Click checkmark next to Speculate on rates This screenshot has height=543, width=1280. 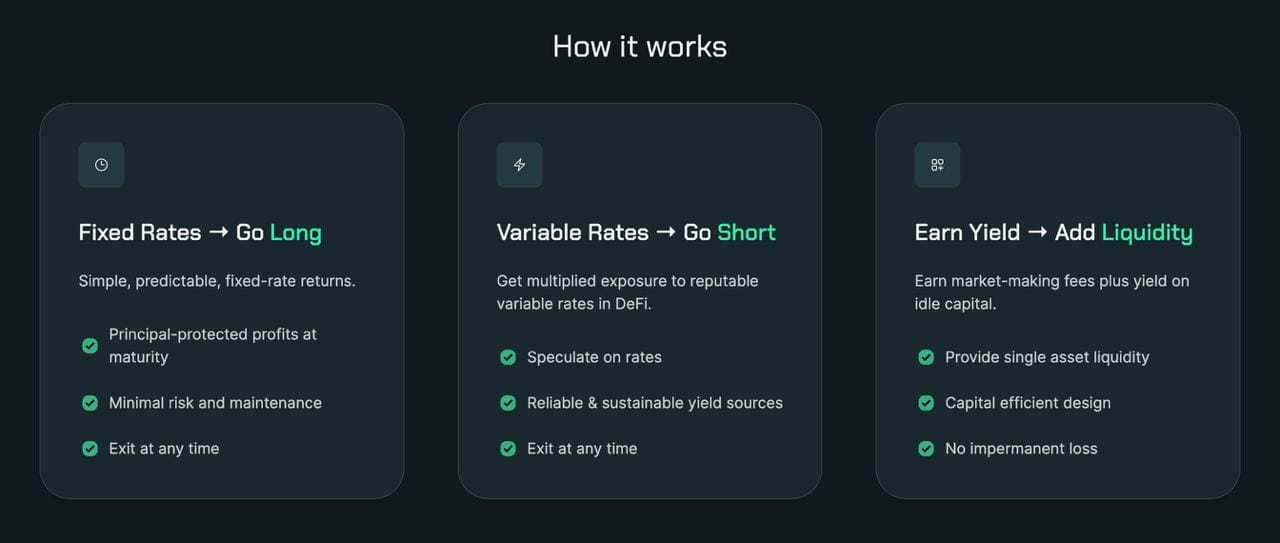point(508,357)
